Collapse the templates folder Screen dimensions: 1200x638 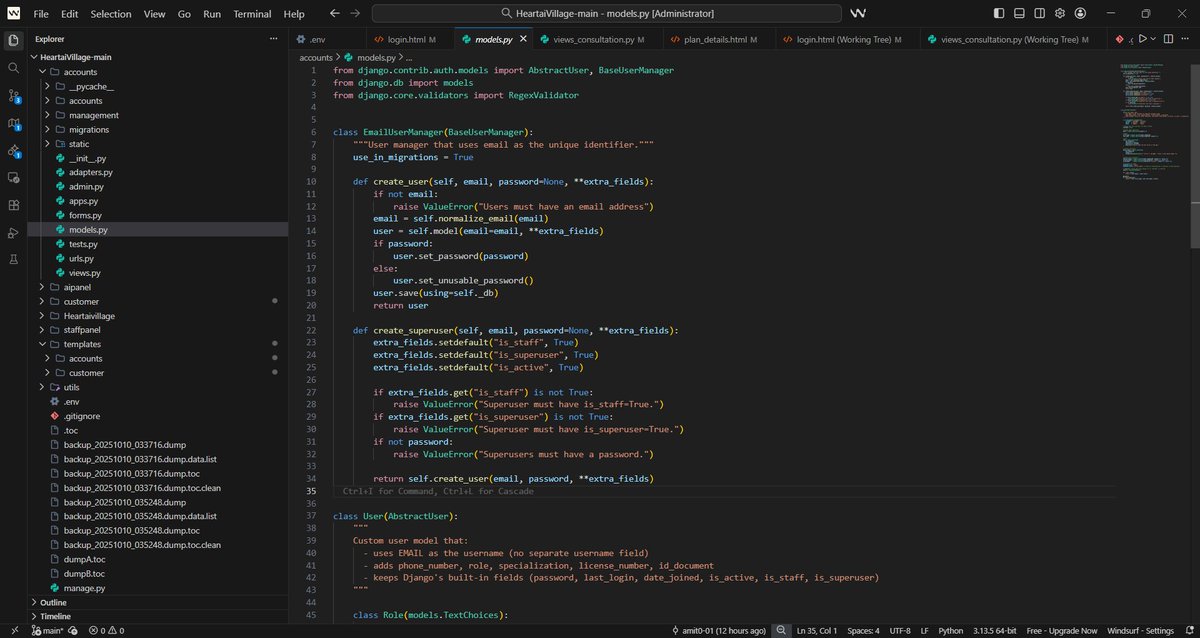coord(159,344)
